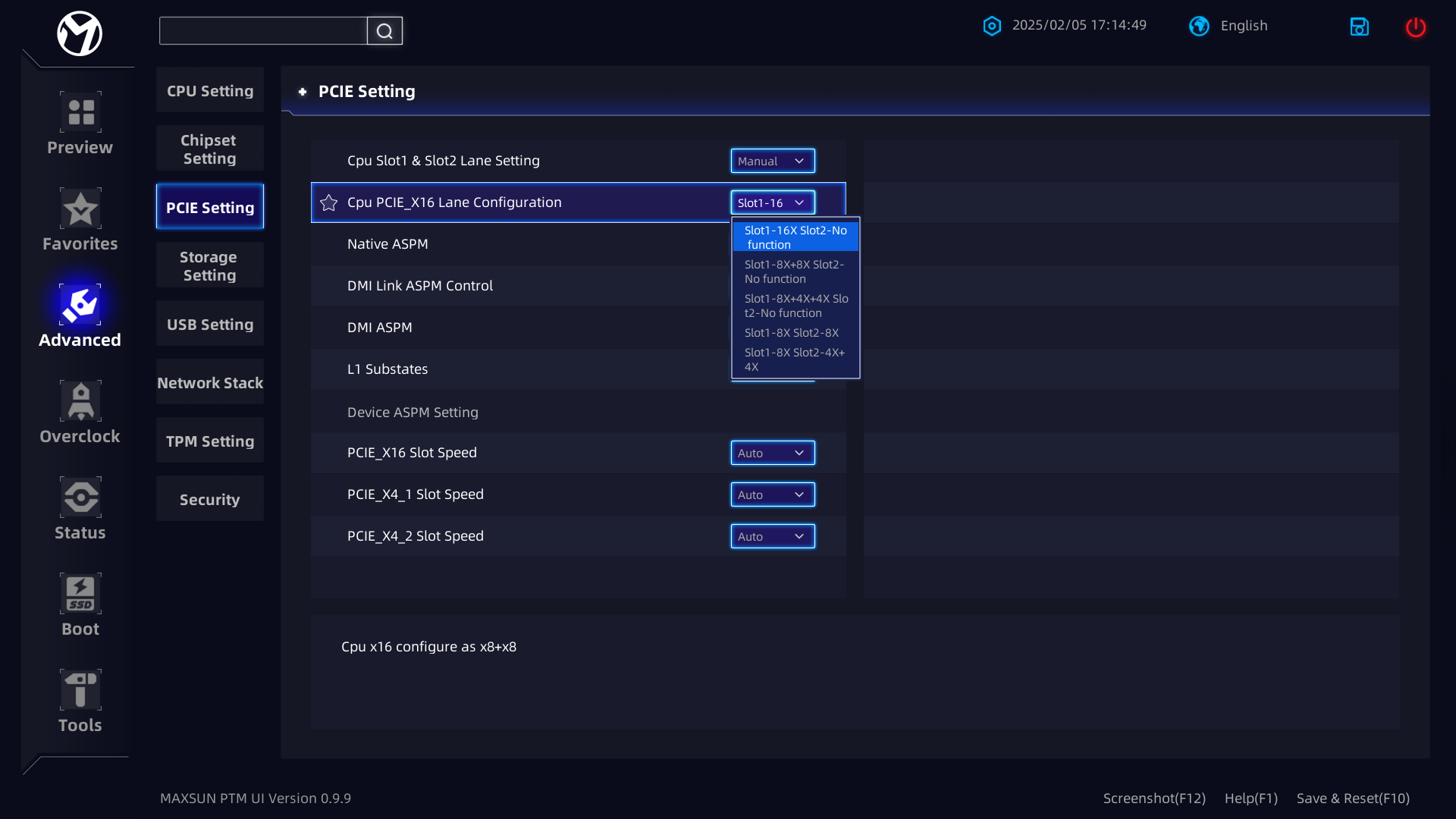Click the red power icon
Image resolution: width=1456 pixels, height=819 pixels.
(x=1415, y=27)
